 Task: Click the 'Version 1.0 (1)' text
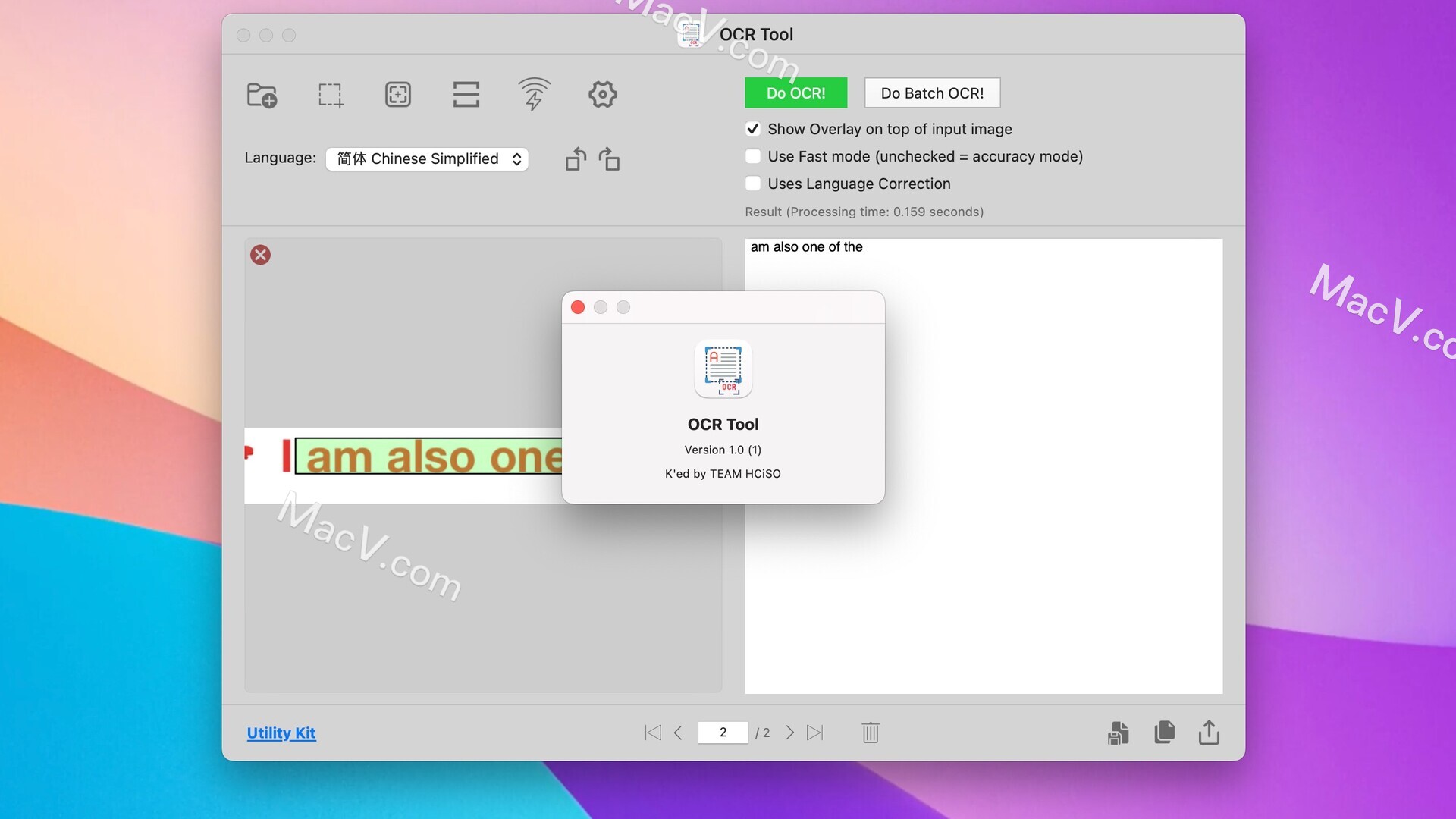point(723,450)
